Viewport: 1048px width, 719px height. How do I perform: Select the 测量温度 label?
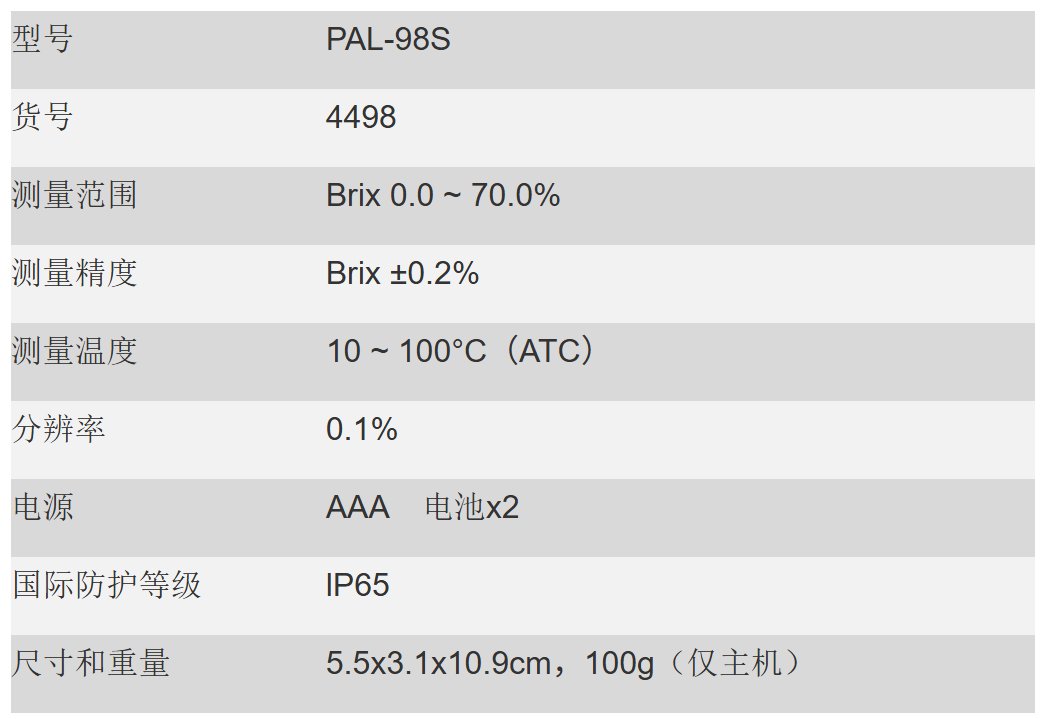tap(74, 351)
